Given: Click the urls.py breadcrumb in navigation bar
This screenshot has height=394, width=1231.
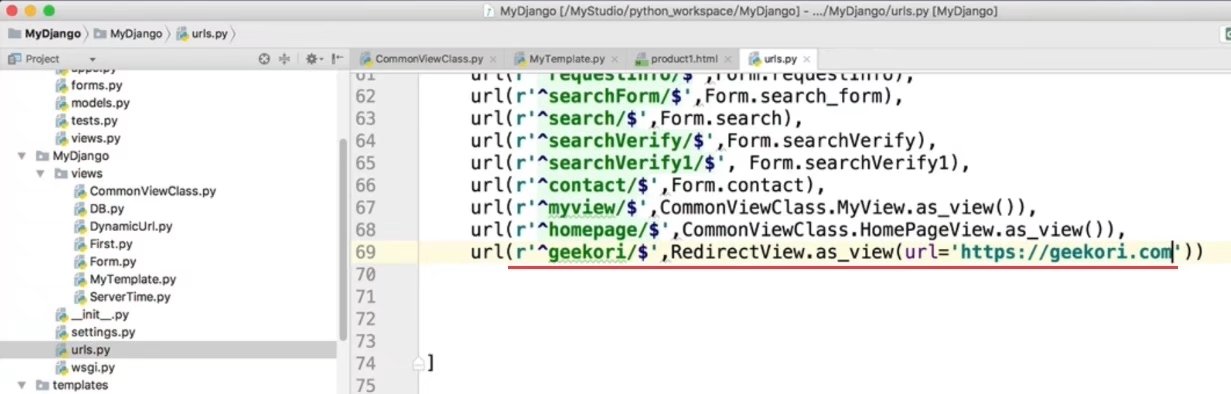Looking at the screenshot, I should (201, 33).
